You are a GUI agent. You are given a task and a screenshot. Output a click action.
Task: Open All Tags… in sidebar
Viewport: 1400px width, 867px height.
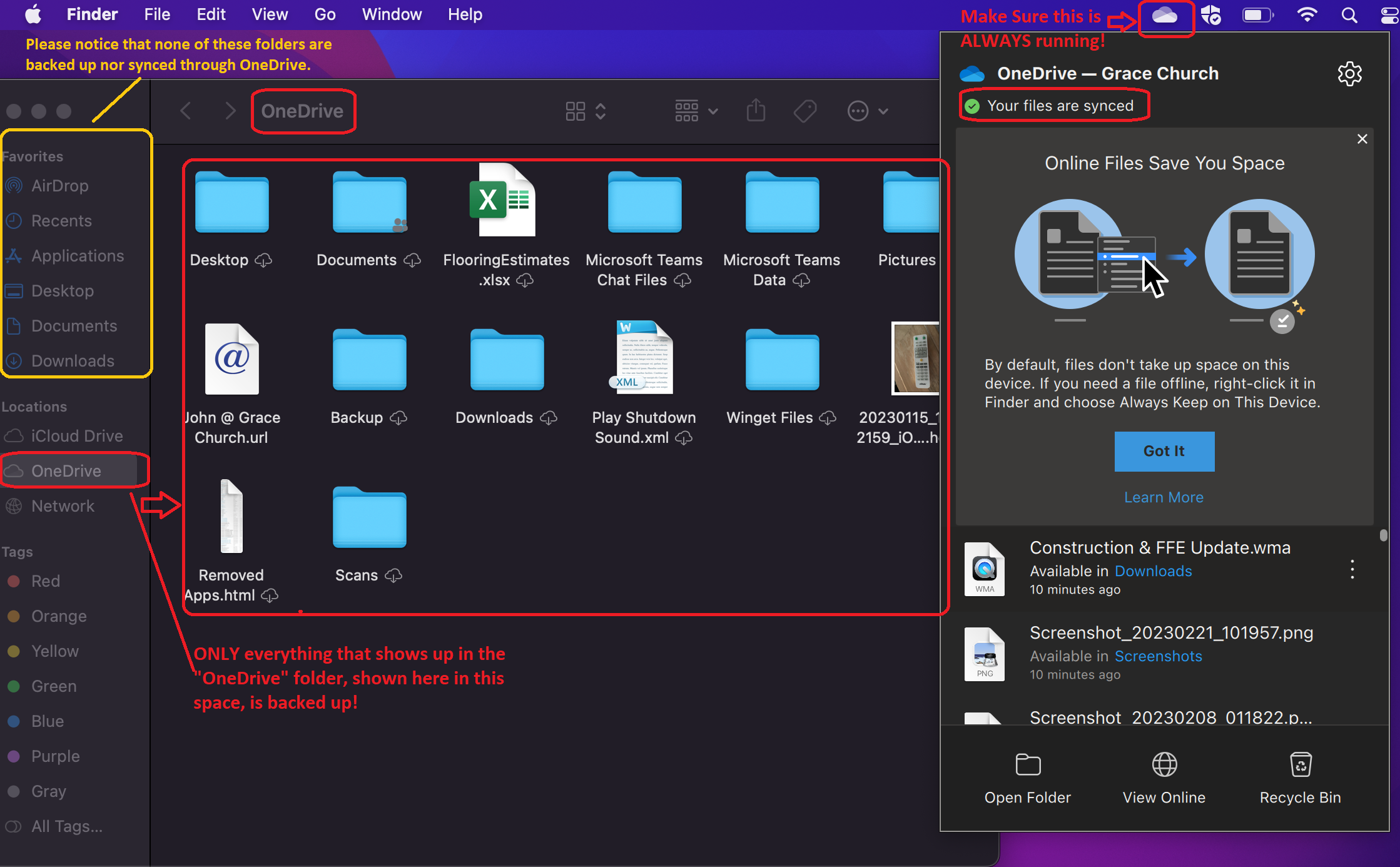tap(66, 826)
